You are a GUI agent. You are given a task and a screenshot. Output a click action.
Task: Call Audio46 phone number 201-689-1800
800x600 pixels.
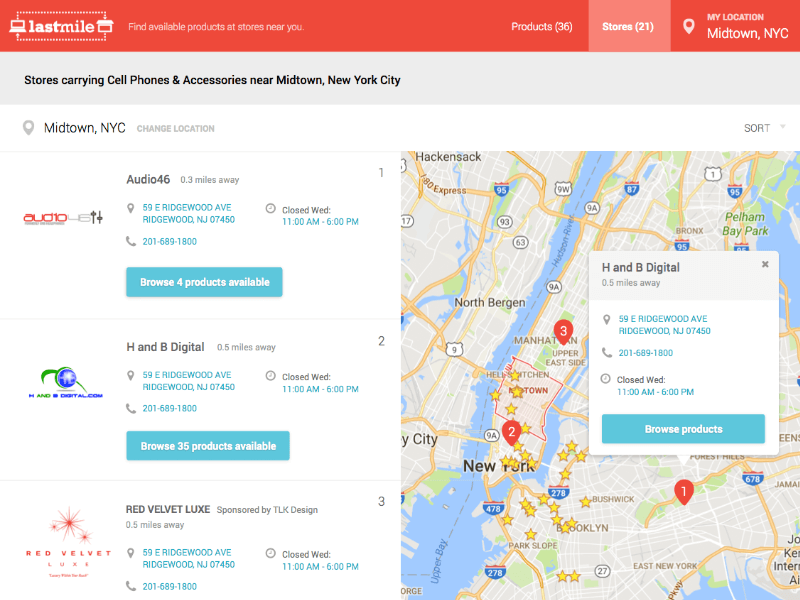[x=169, y=242]
